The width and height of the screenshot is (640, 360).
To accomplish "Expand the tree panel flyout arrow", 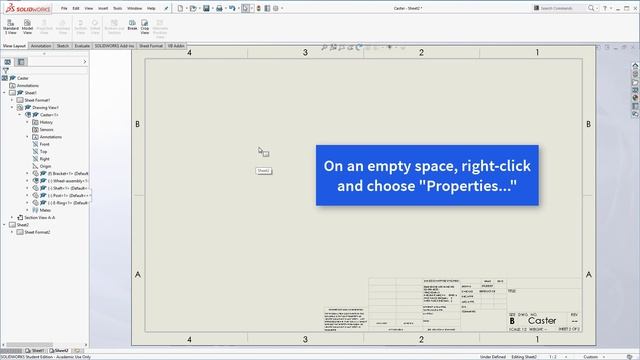I will [x=84, y=62].
